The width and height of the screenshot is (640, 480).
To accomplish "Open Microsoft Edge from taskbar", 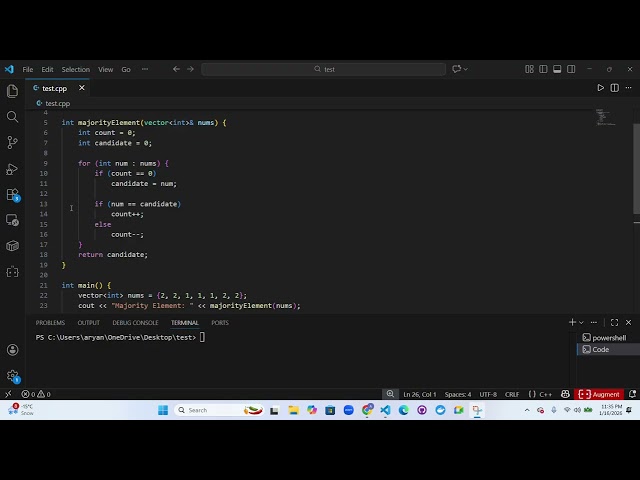I will 404,410.
